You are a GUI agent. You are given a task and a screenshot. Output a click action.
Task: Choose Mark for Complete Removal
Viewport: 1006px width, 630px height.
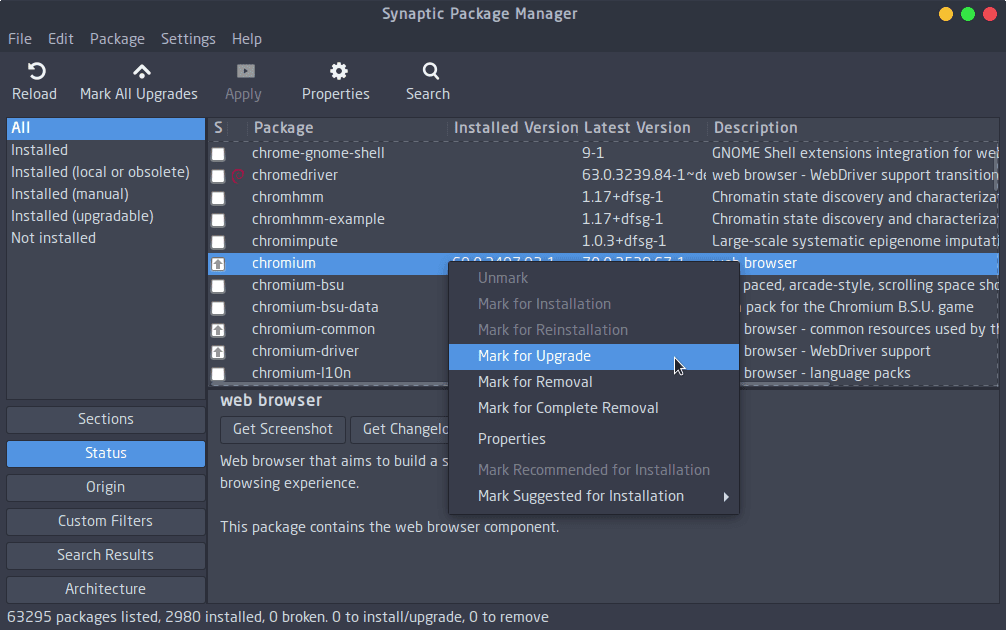click(x=593, y=409)
